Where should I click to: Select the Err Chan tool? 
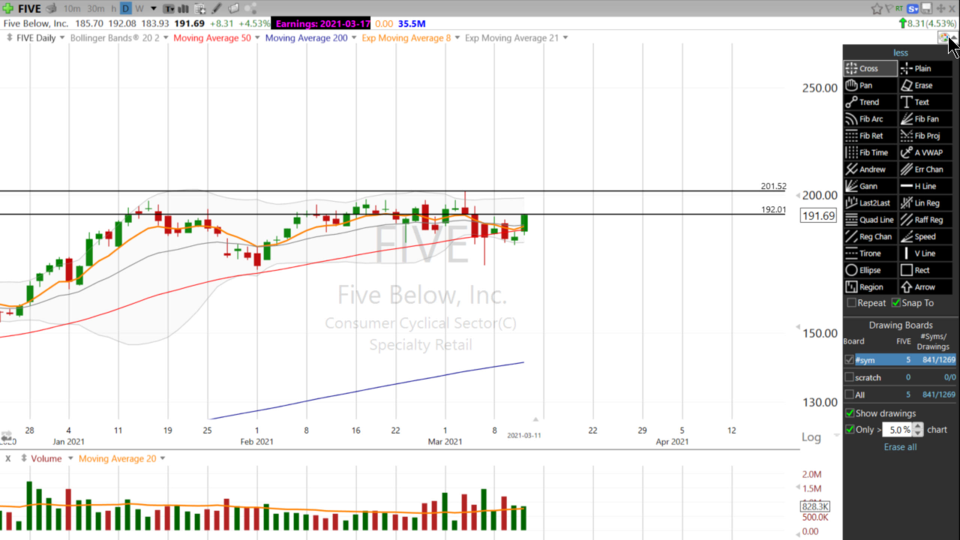click(925, 170)
